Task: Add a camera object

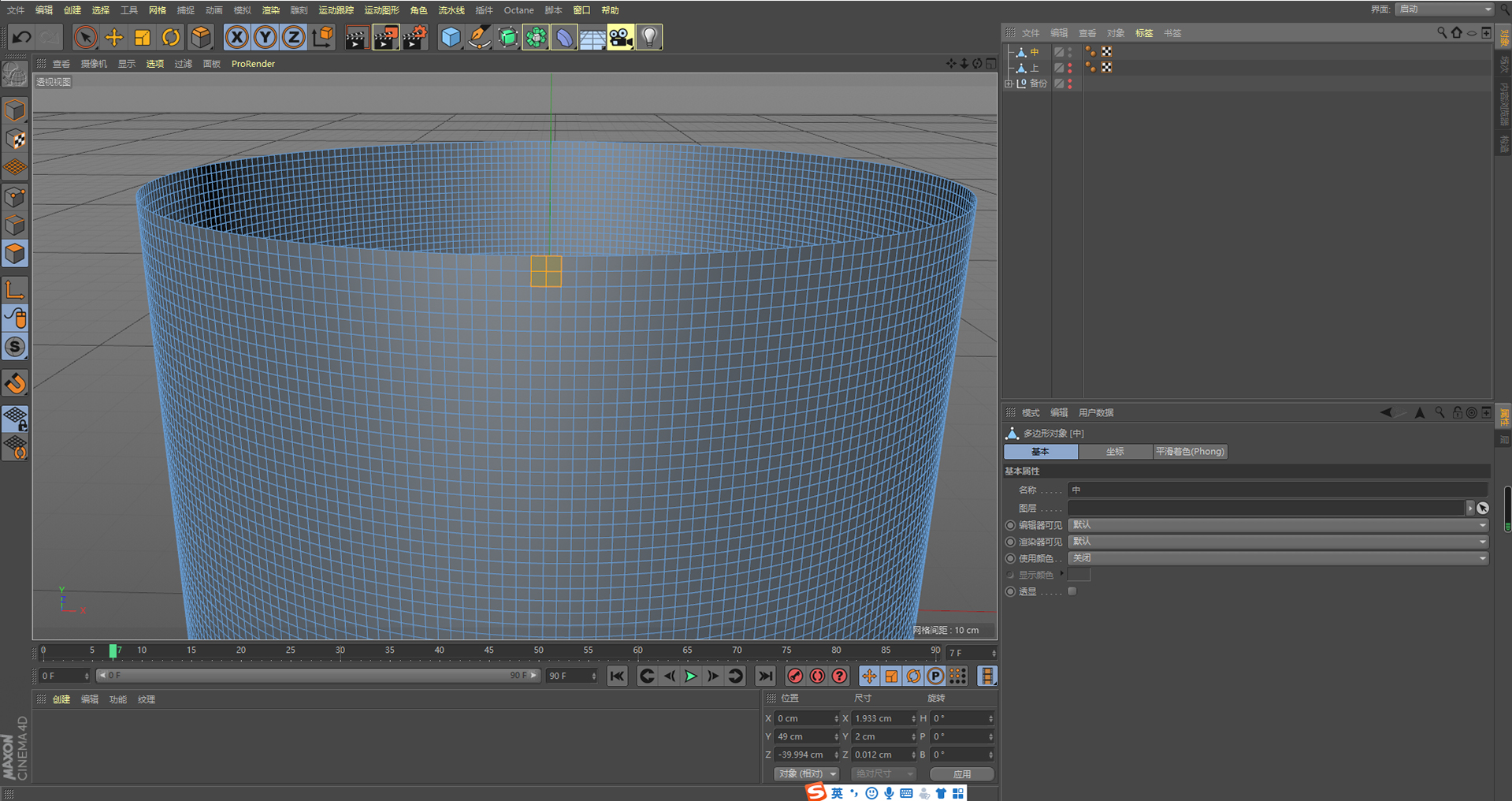Action: [620, 37]
